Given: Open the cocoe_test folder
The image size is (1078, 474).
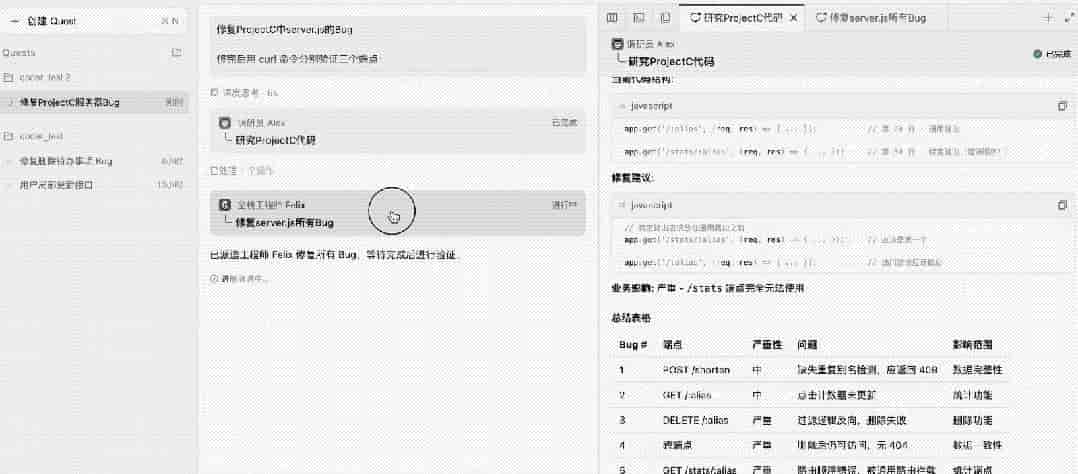Looking at the screenshot, I should click(x=41, y=136).
